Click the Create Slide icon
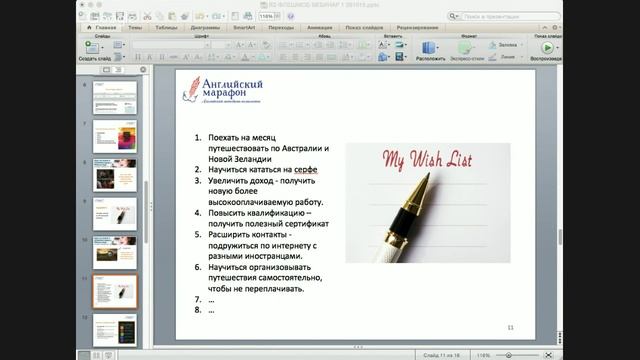The height and width of the screenshot is (360, 640). coord(91,47)
